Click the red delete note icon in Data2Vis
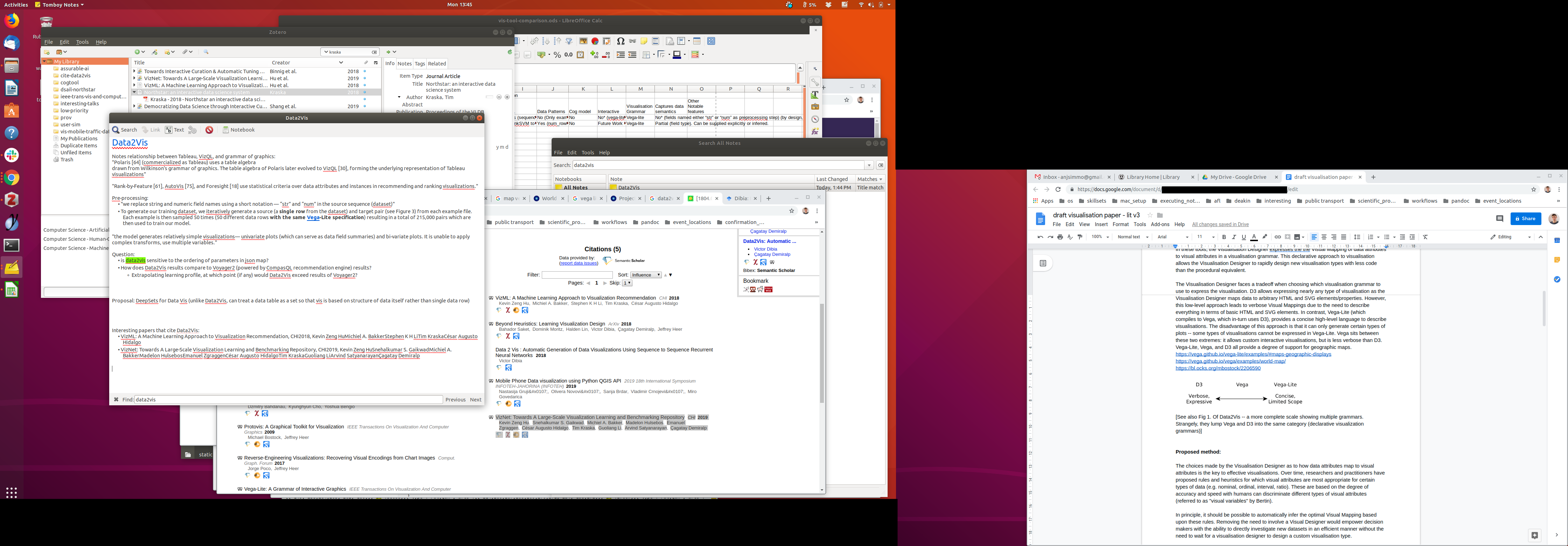Image resolution: width=1568 pixels, height=546 pixels. pyautogui.click(x=209, y=129)
